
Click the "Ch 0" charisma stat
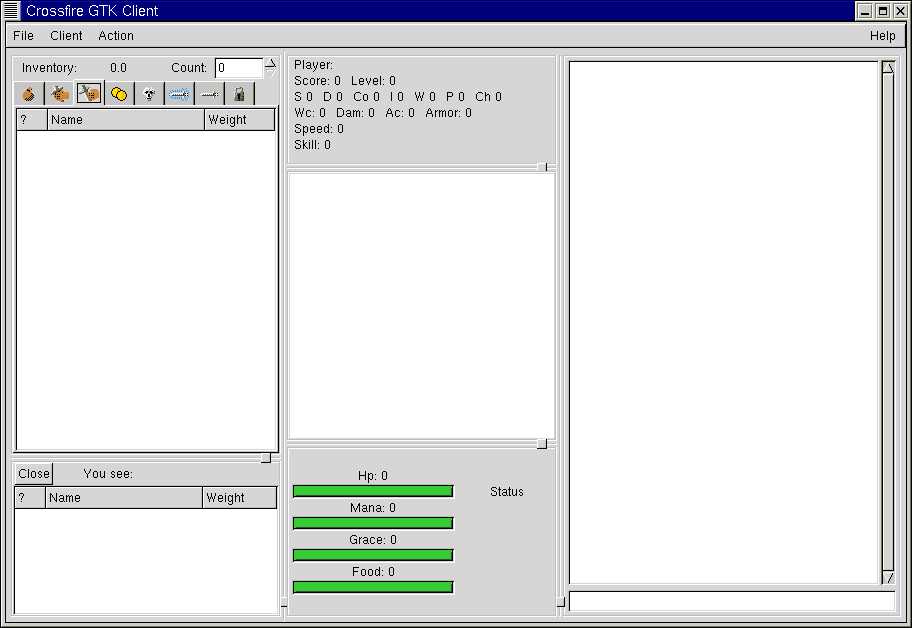[489, 97]
